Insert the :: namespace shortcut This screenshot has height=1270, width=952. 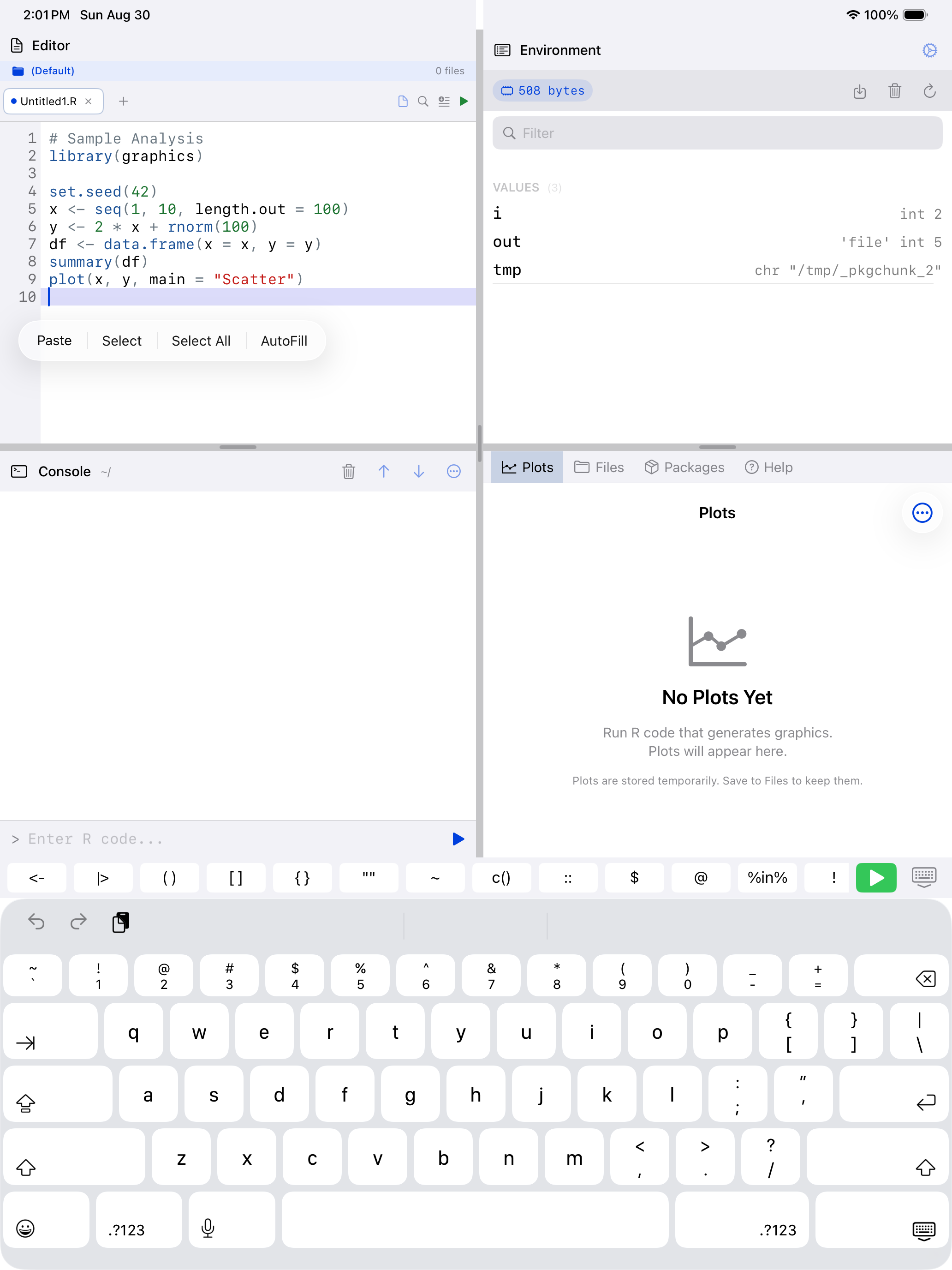coord(567,877)
